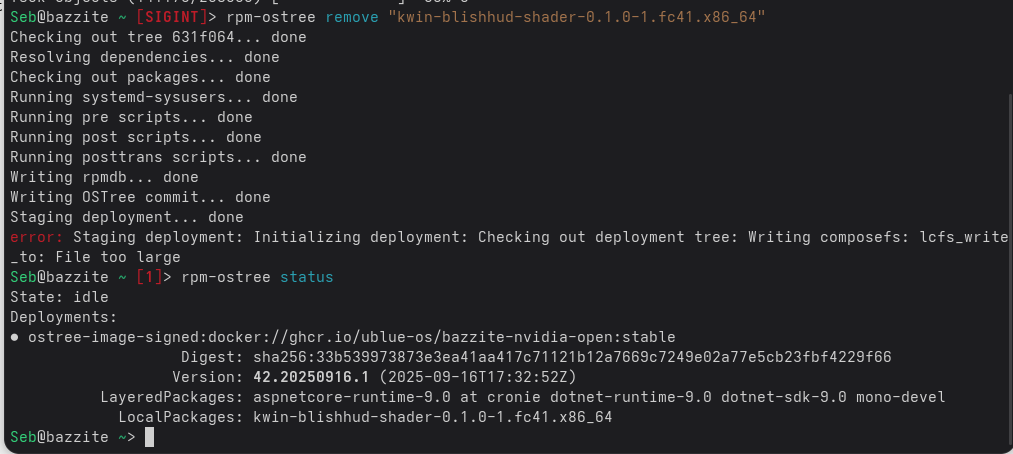The height and width of the screenshot is (454, 1013).
Task: Click the red 'error:' label text
Action: (36, 237)
